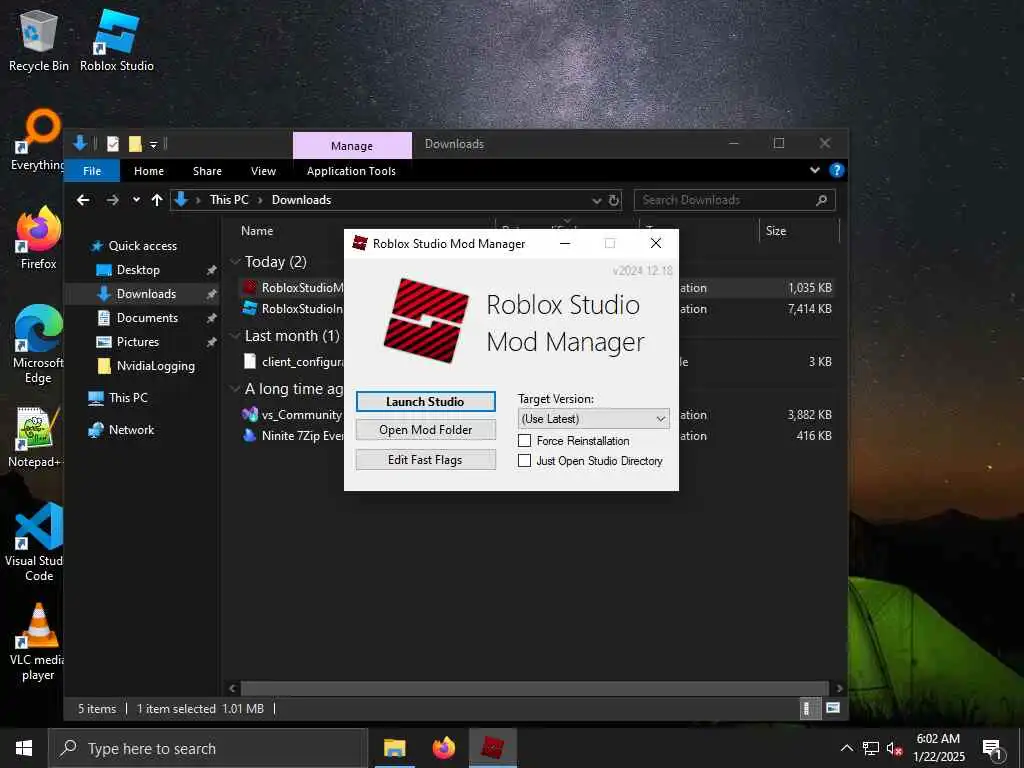Open Mod Folder button

(425, 430)
